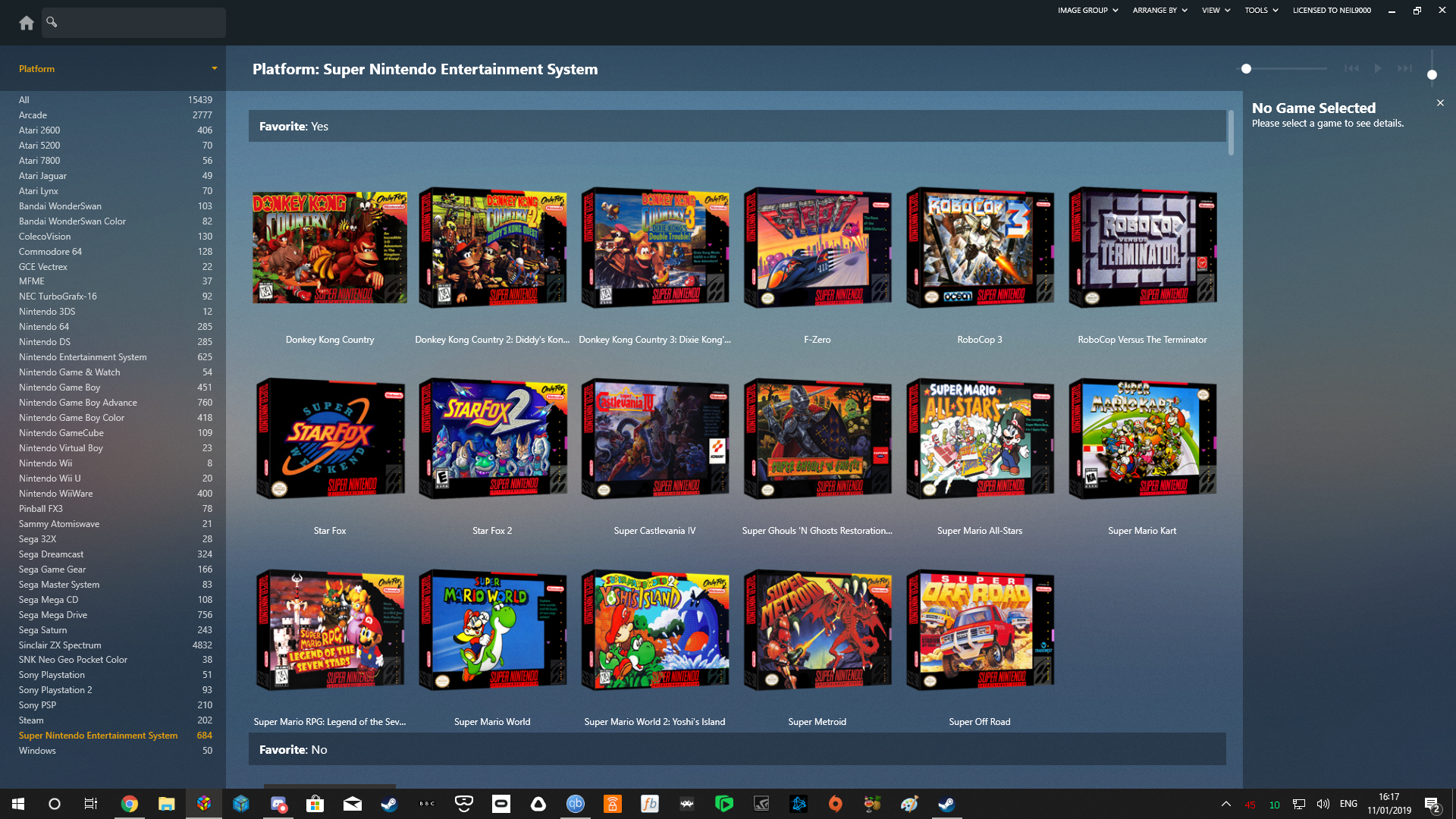Open File Explorer from the taskbar
Screen dimensions: 1456x819
(167, 804)
